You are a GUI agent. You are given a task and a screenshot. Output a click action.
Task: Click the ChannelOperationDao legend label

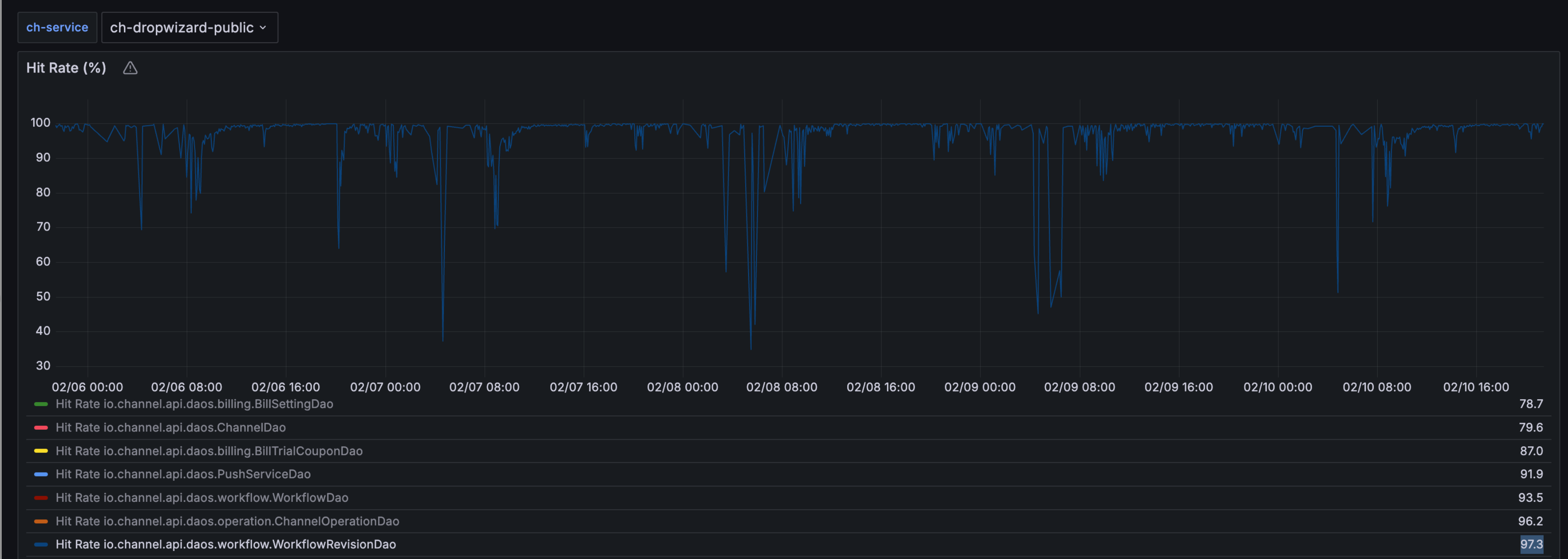[x=227, y=521]
